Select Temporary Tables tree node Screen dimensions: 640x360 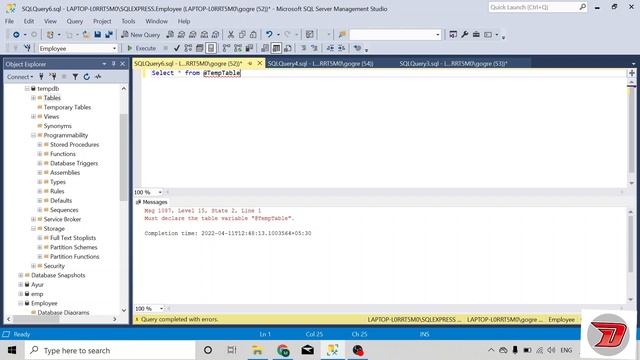[67, 107]
